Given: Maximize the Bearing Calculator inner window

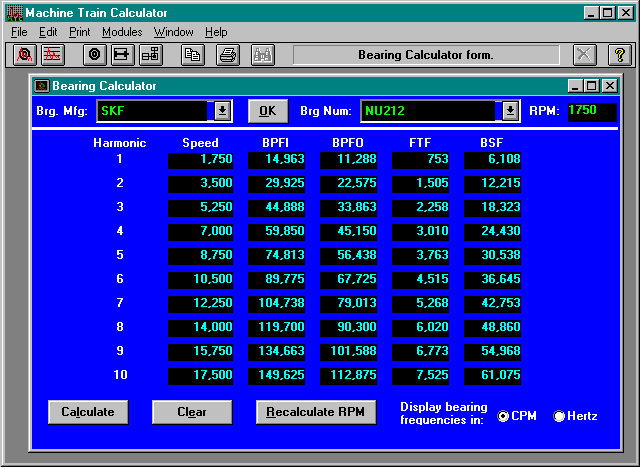Looking at the screenshot, I should click(592, 86).
